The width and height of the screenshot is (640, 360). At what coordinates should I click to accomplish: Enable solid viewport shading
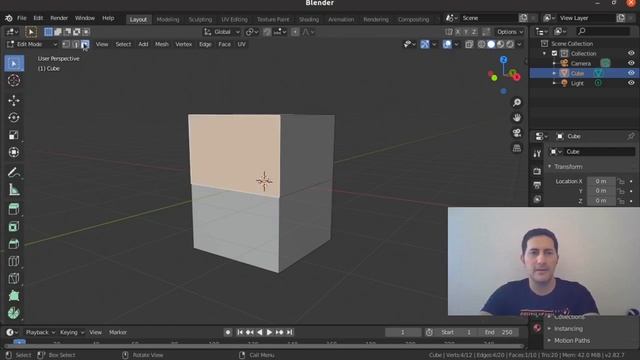tap(491, 44)
